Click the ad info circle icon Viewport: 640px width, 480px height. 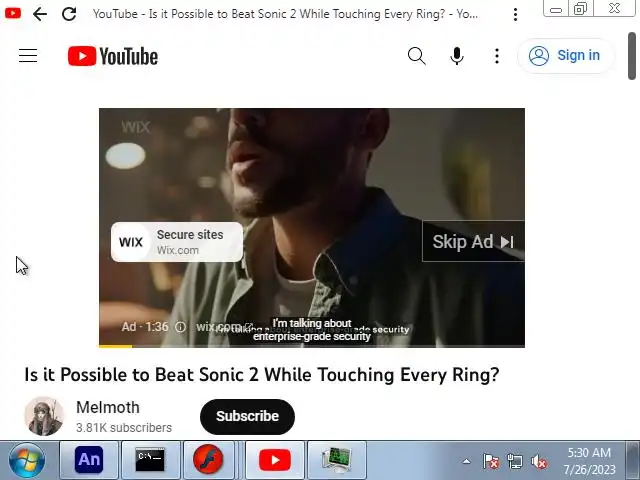coord(180,327)
